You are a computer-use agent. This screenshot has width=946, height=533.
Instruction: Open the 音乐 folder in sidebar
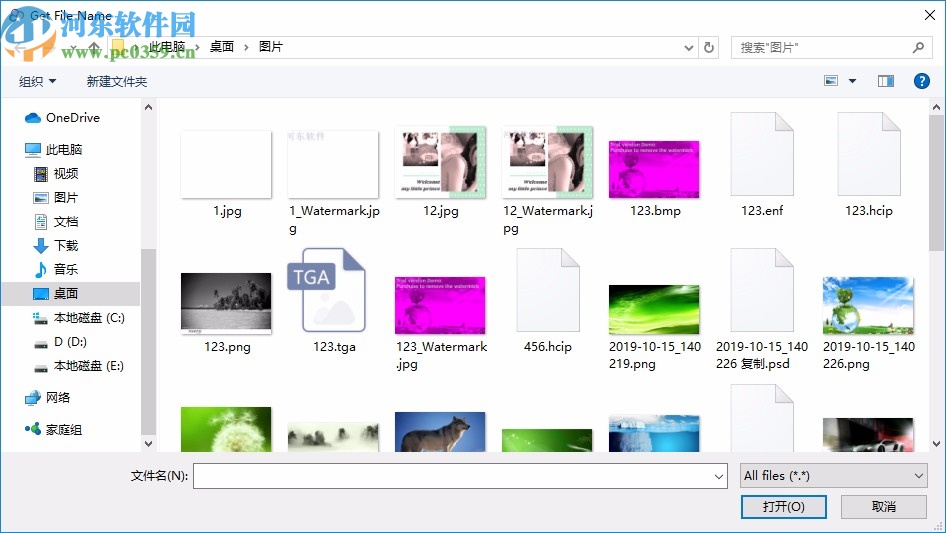(56, 269)
